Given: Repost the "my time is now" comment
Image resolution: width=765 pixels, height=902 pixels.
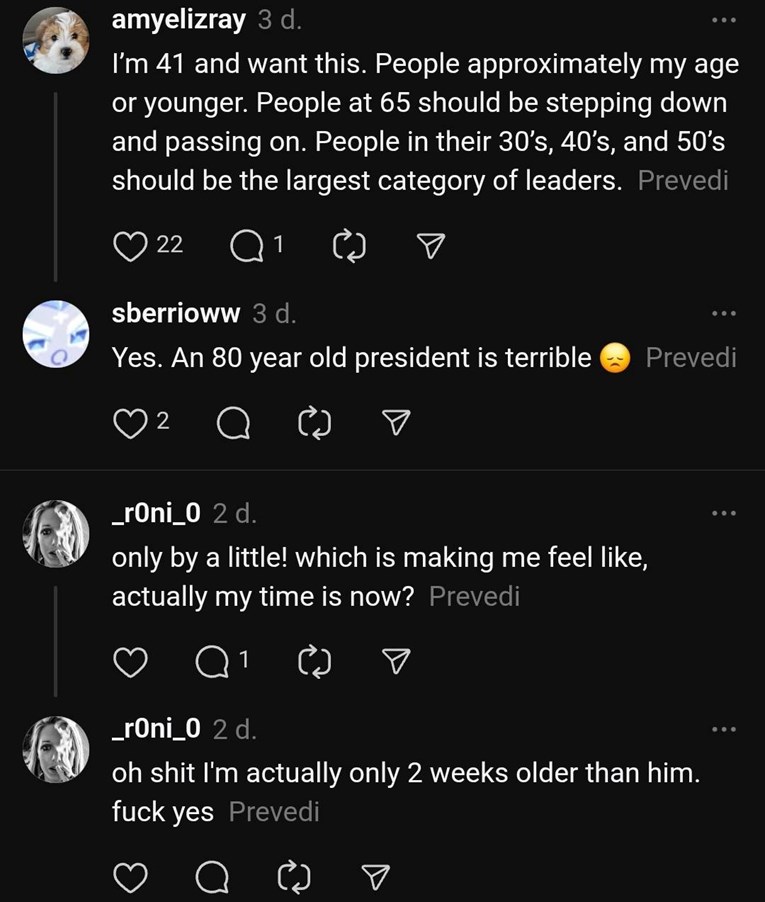Looking at the screenshot, I should click(314, 660).
